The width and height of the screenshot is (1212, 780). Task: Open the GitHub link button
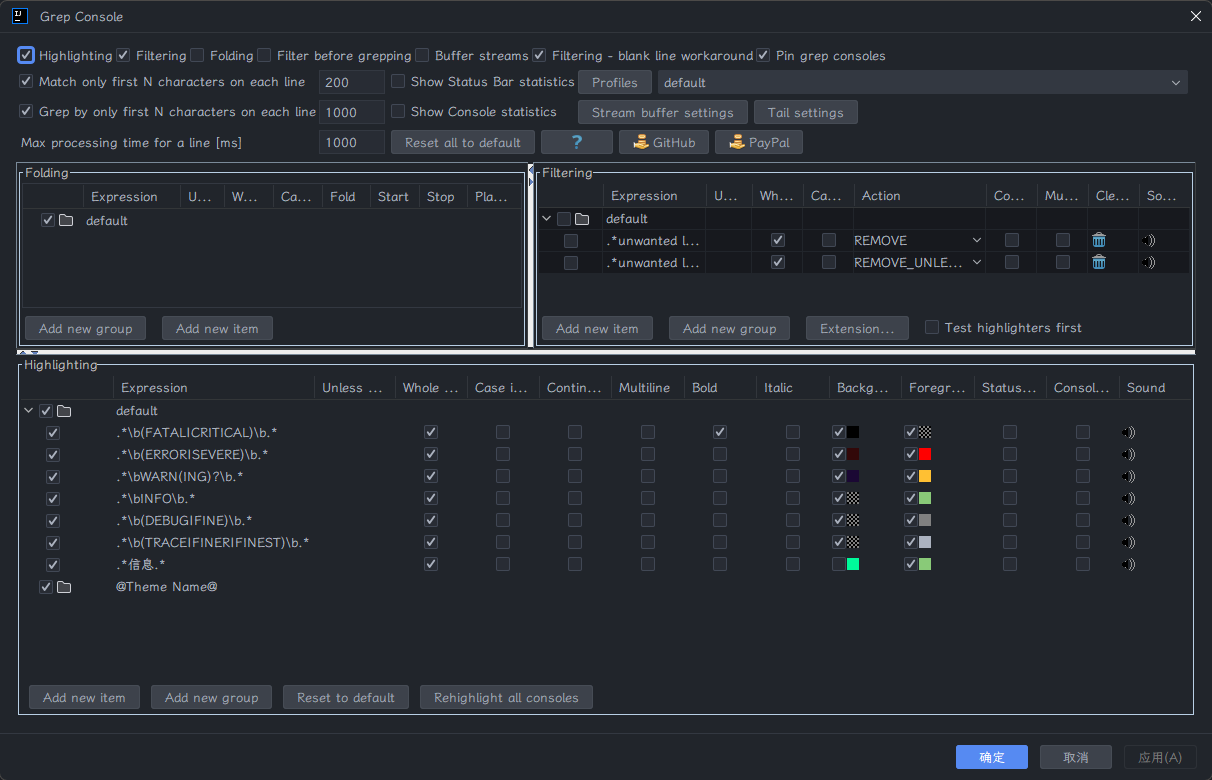664,142
